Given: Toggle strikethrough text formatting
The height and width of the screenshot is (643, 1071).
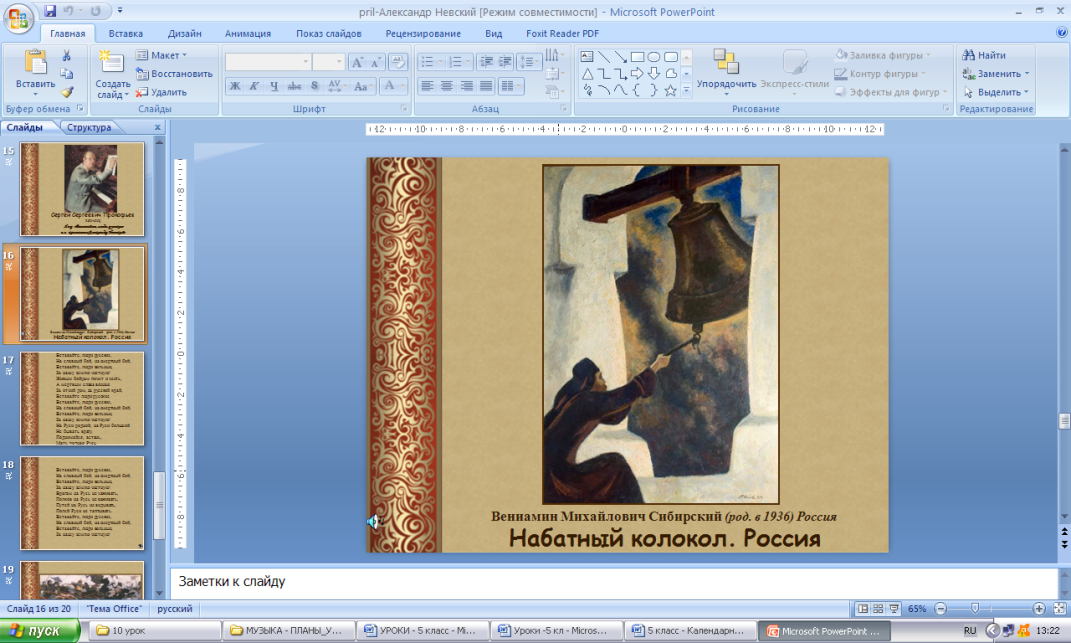Looking at the screenshot, I should (x=294, y=86).
